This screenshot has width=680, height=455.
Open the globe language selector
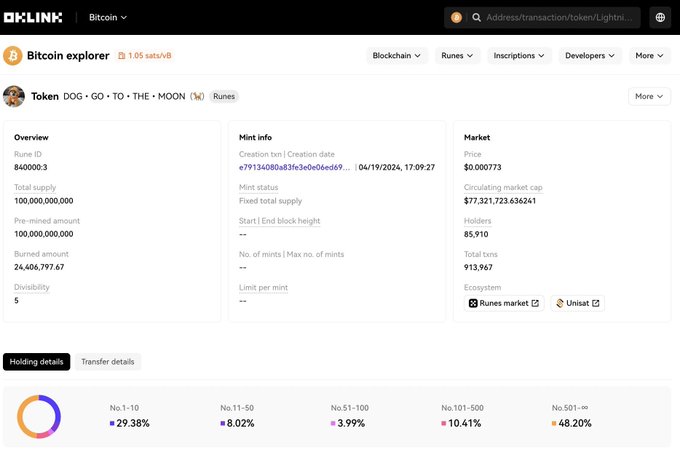coord(660,17)
